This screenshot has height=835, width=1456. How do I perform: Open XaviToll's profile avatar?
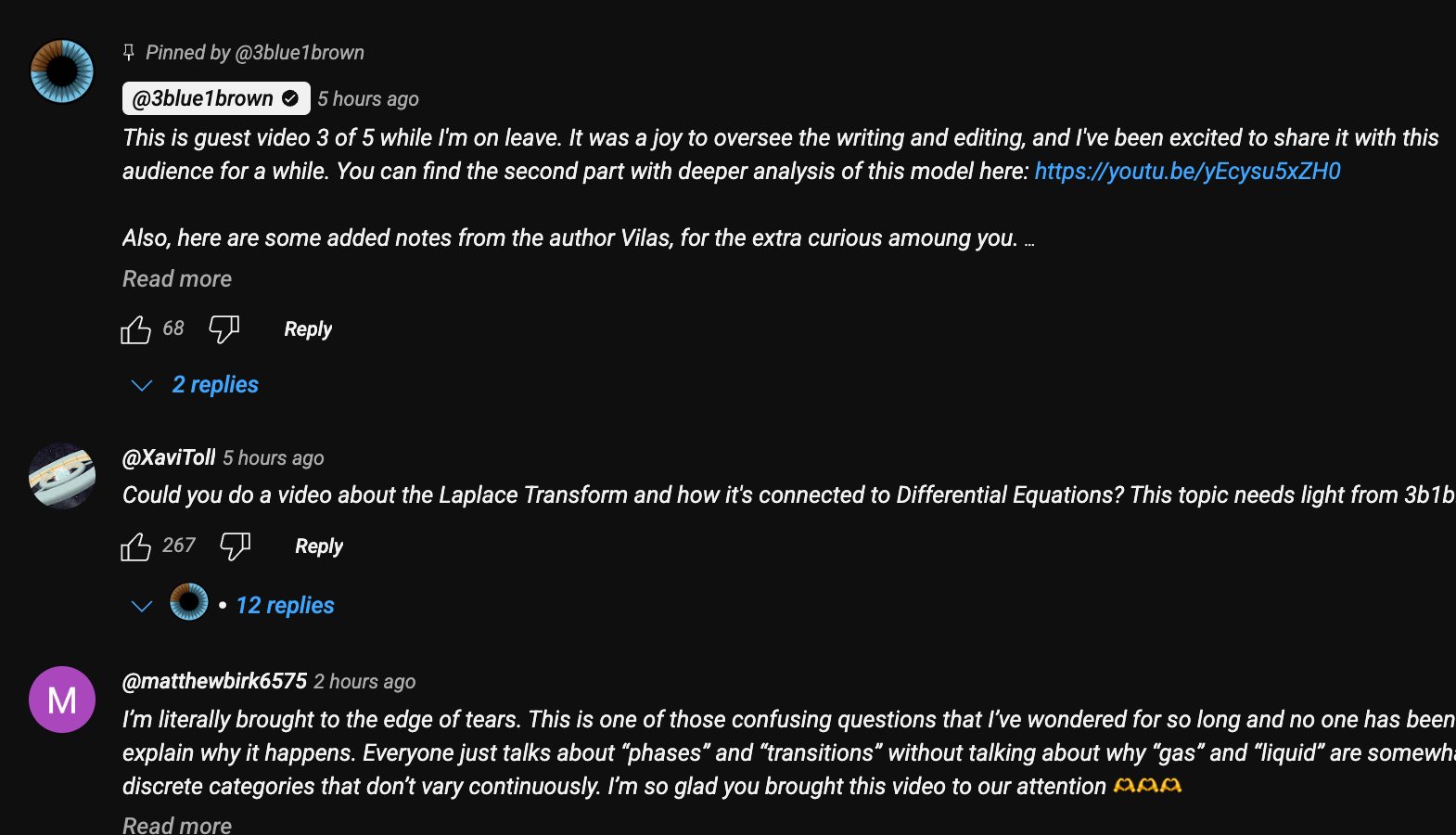click(62, 476)
